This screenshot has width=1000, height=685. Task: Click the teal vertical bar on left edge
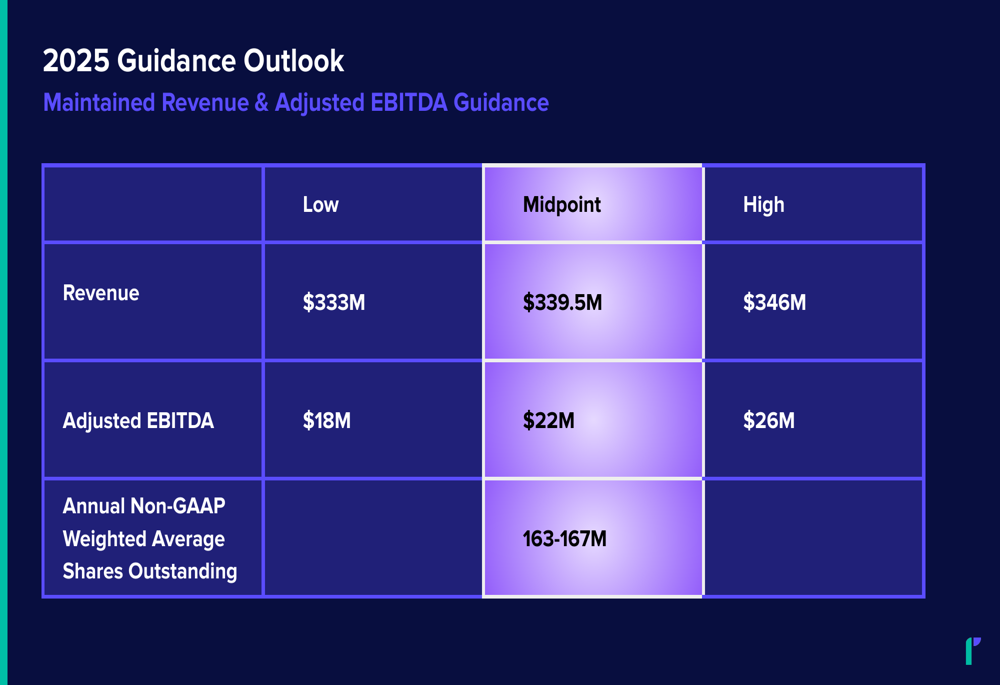pyautogui.click(x=3, y=342)
